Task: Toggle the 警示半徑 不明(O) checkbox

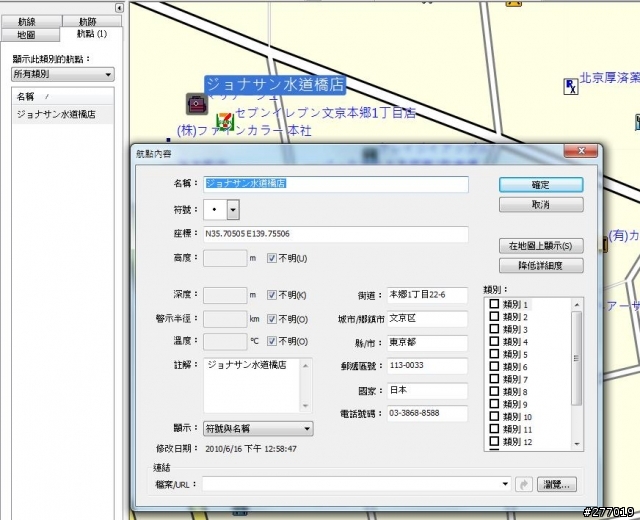Action: pos(272,319)
